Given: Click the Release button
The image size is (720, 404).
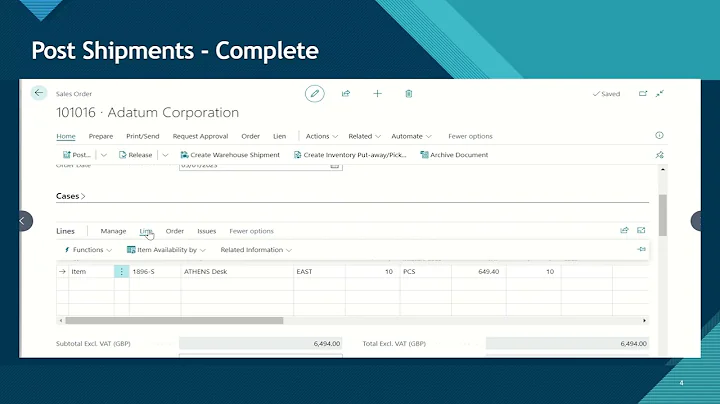Looking at the screenshot, I should click(x=135, y=155).
